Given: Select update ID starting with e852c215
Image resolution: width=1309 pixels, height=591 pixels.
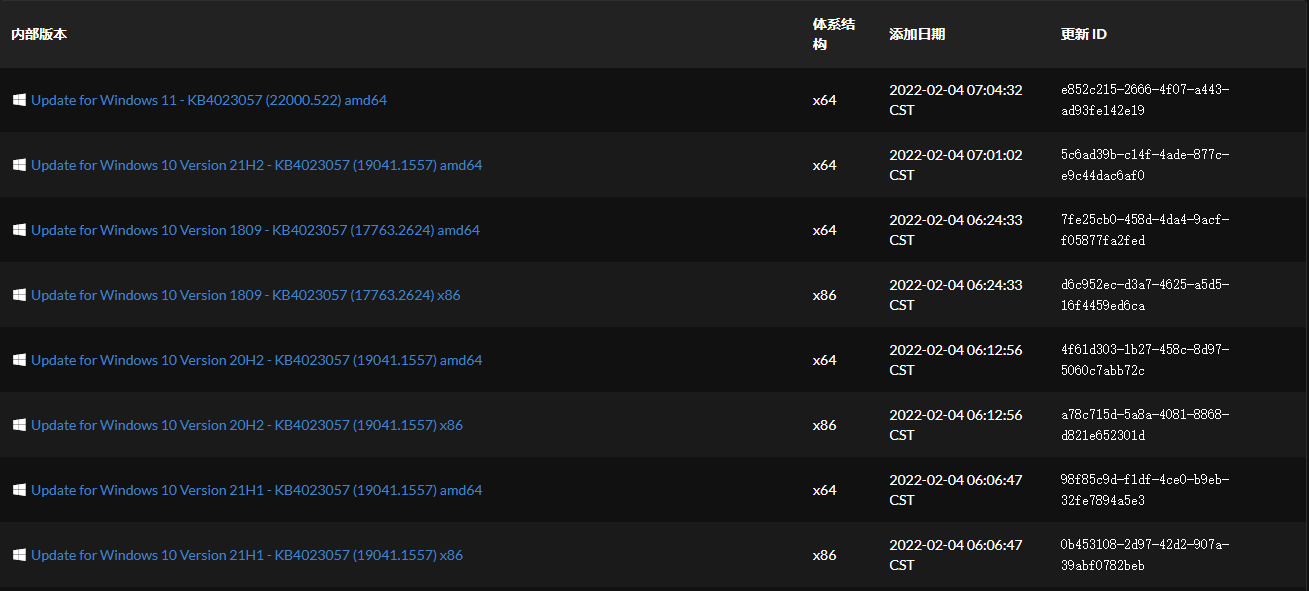Looking at the screenshot, I should coord(1145,100).
